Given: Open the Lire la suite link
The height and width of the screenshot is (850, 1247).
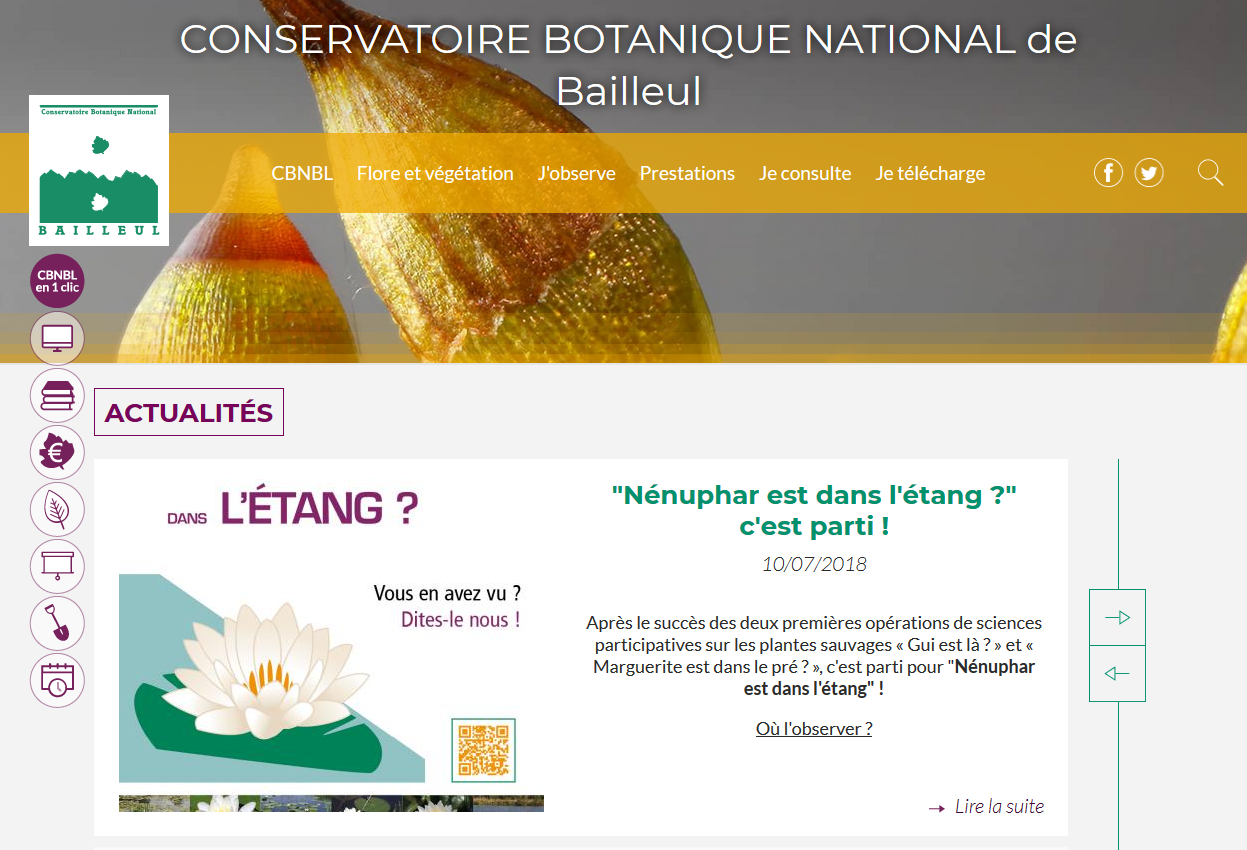Looking at the screenshot, I should (999, 806).
